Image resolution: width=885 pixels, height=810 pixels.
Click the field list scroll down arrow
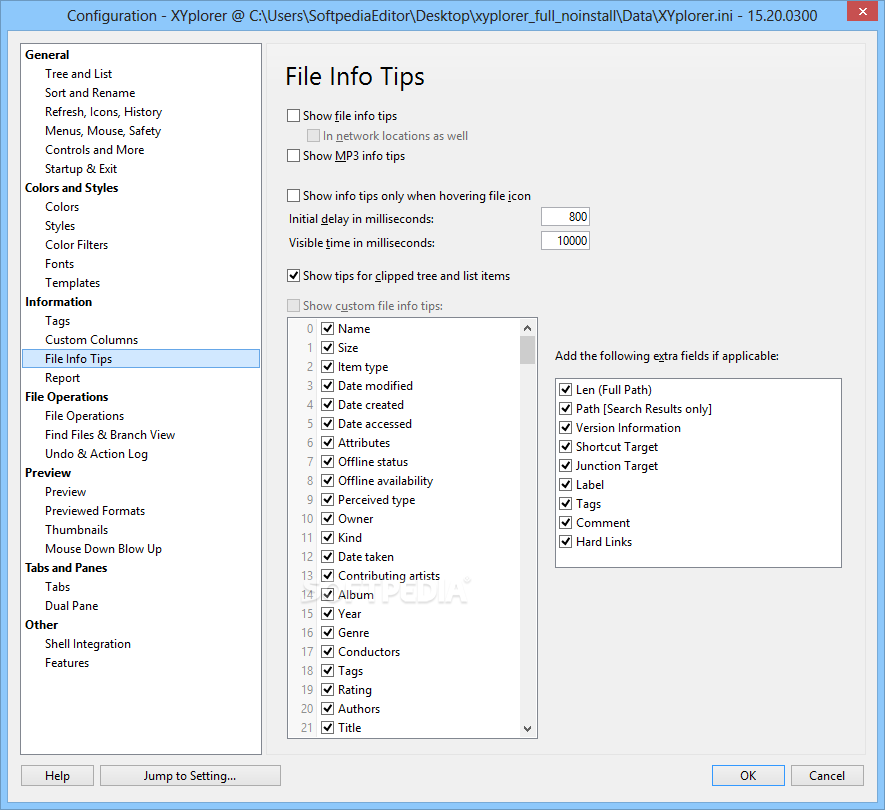527,729
